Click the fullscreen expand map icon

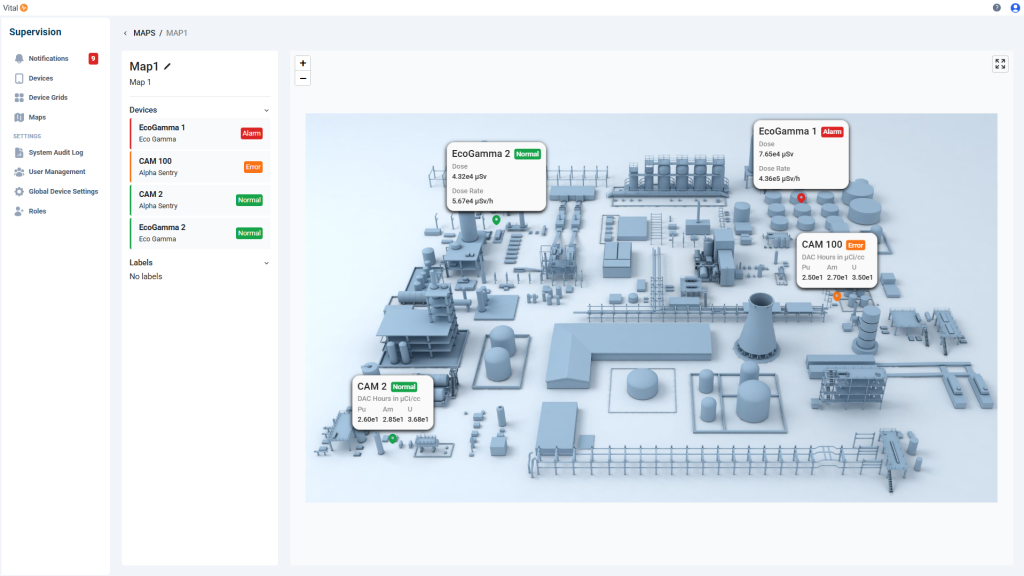pos(1000,64)
